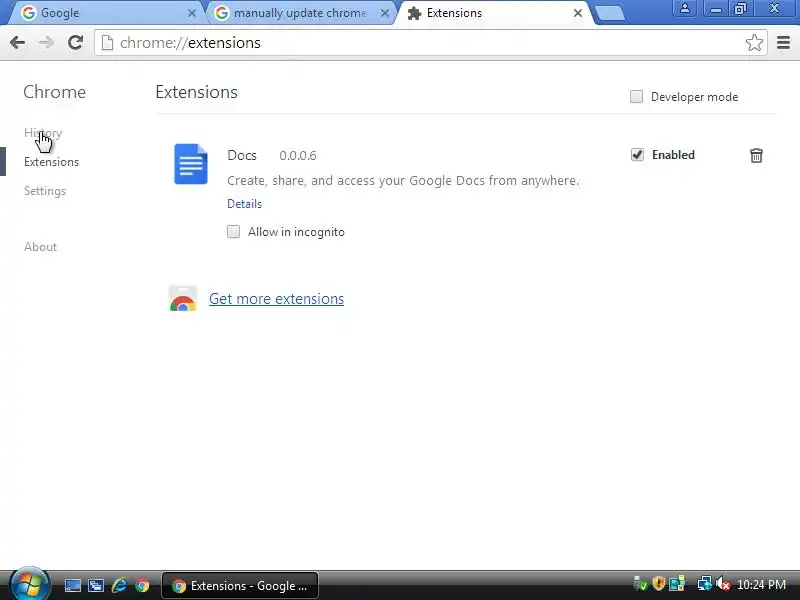Viewport: 800px width, 600px height.
Task: Reload the current page
Action: pyautogui.click(x=76, y=43)
